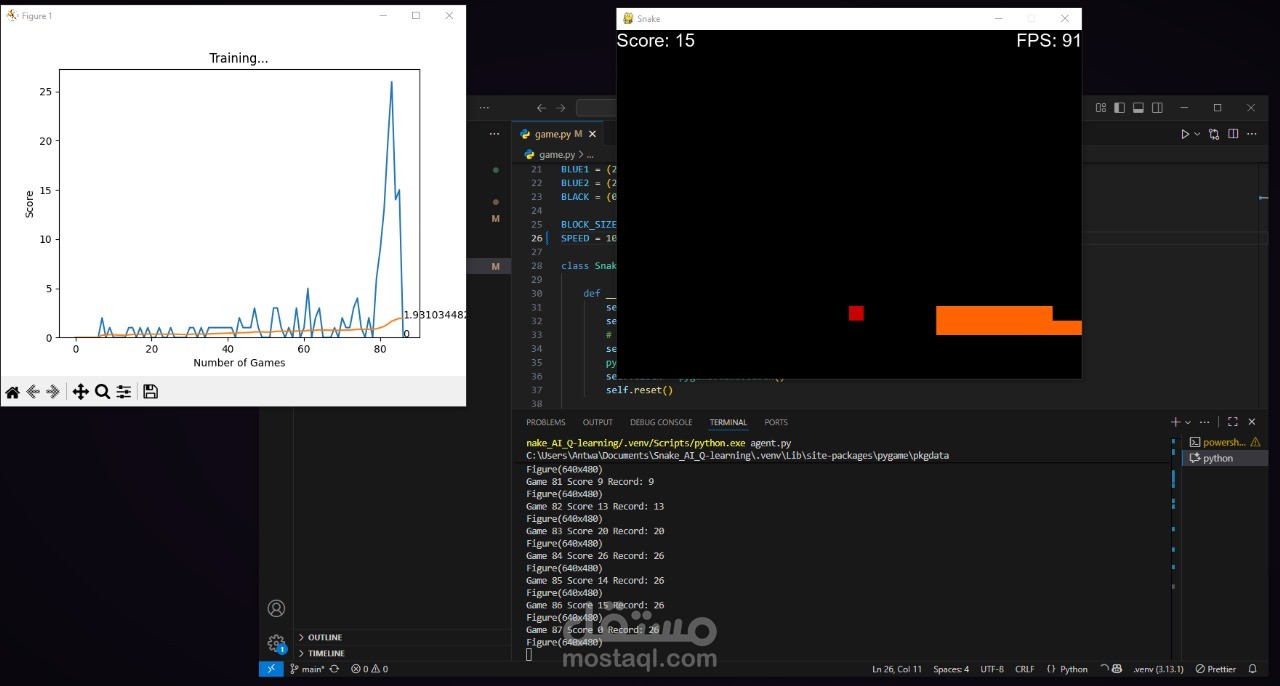This screenshot has width=1280, height=686.
Task: Toggle Primary Side Bar visibility
Action: 1120,108
